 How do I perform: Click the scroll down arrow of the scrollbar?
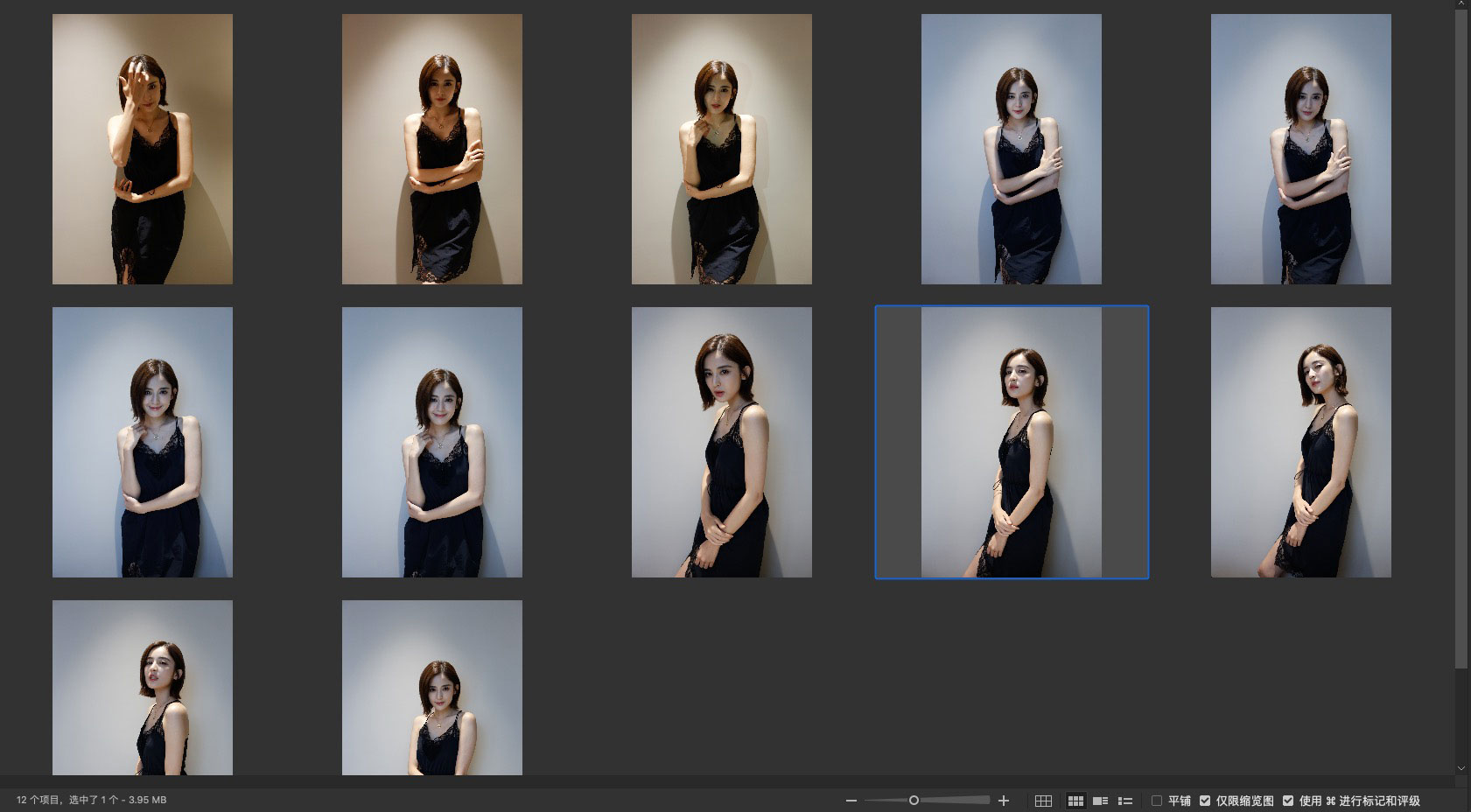[1460, 768]
